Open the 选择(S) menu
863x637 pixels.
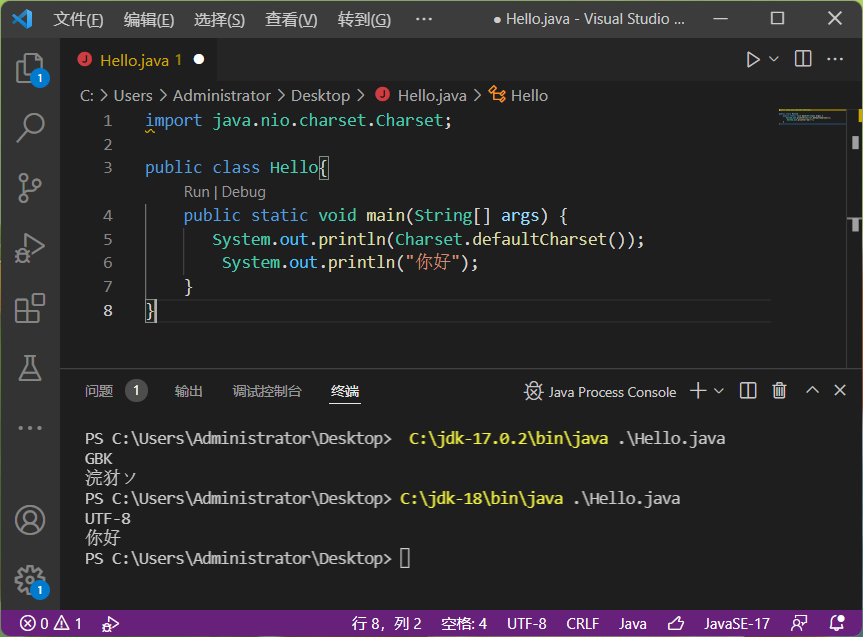(x=220, y=20)
